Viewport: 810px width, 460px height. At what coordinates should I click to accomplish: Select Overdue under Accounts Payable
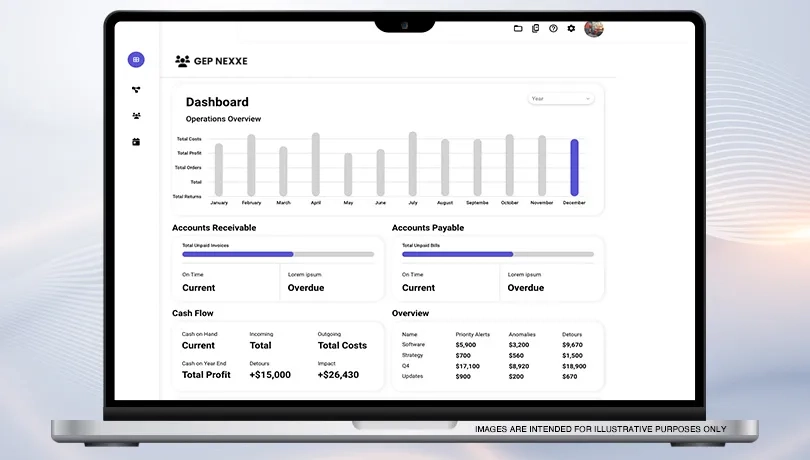click(x=525, y=288)
